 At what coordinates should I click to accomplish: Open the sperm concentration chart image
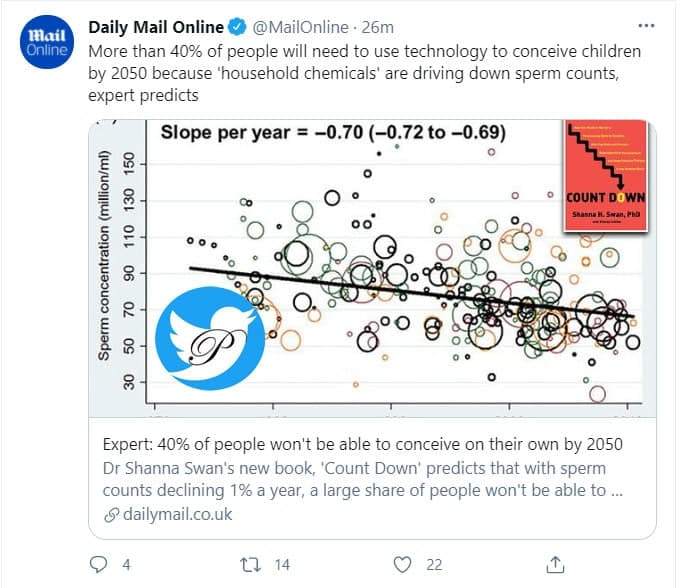[372, 268]
